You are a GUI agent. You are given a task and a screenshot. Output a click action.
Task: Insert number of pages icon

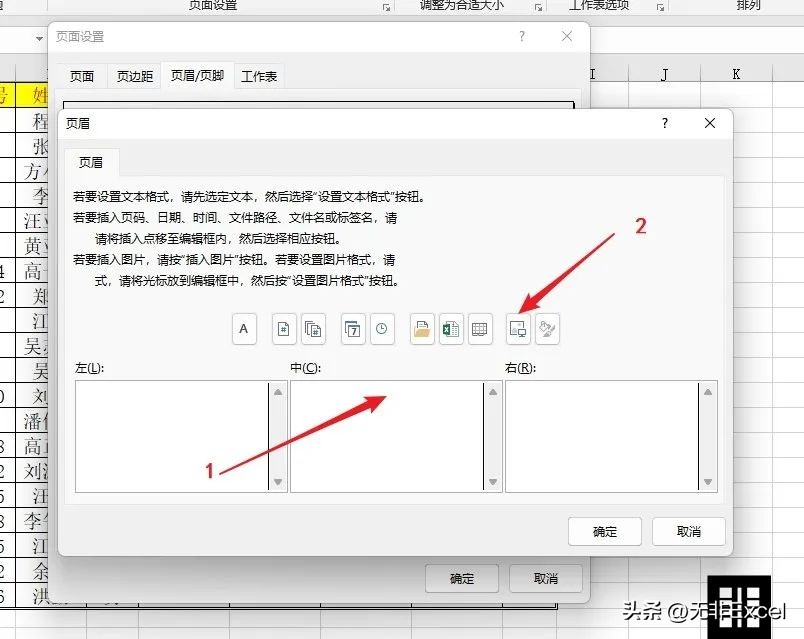pos(313,329)
